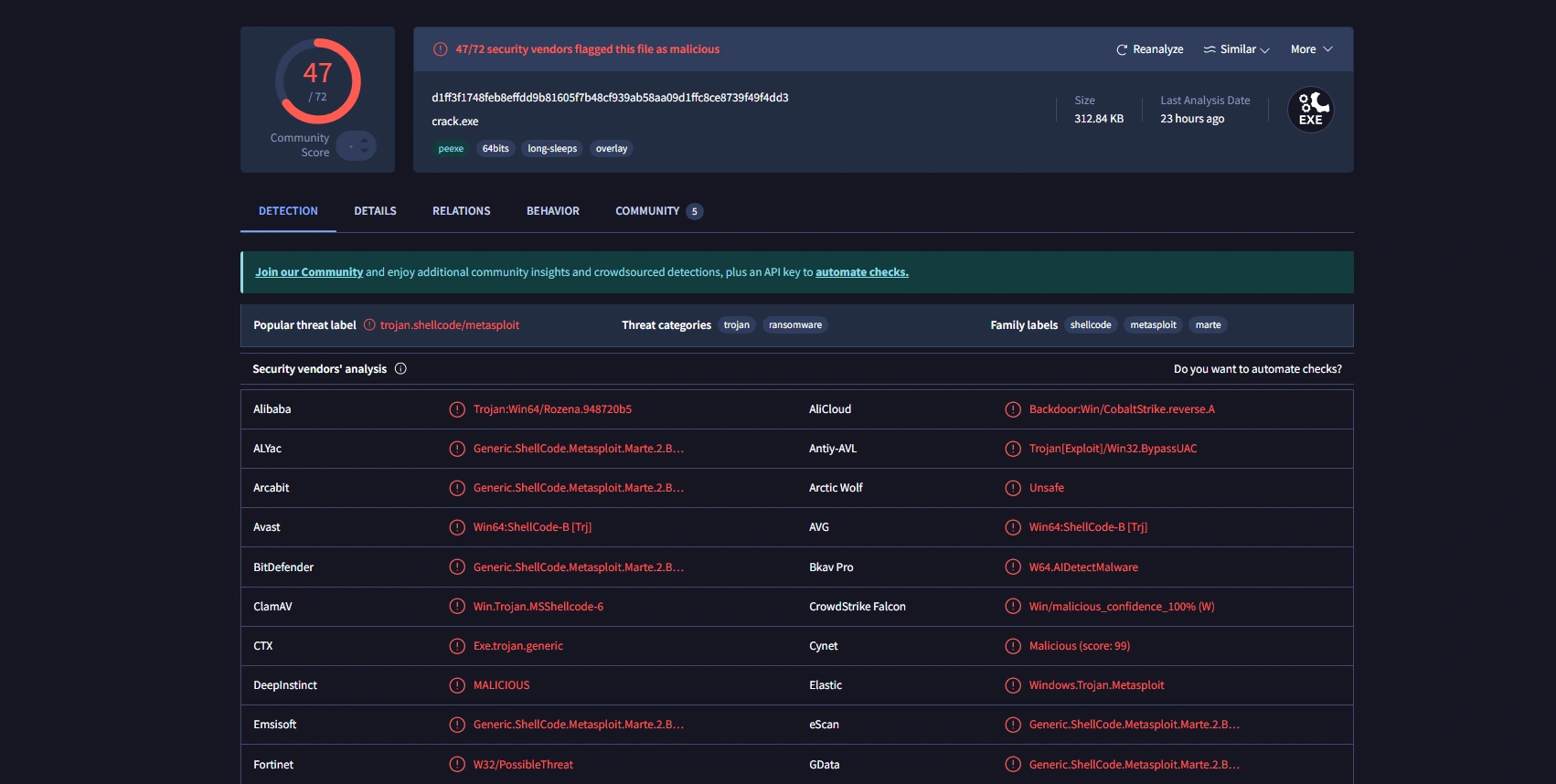Click the malicious alert icon in the banner
Screen dimensions: 1556x784
tap(441, 49)
